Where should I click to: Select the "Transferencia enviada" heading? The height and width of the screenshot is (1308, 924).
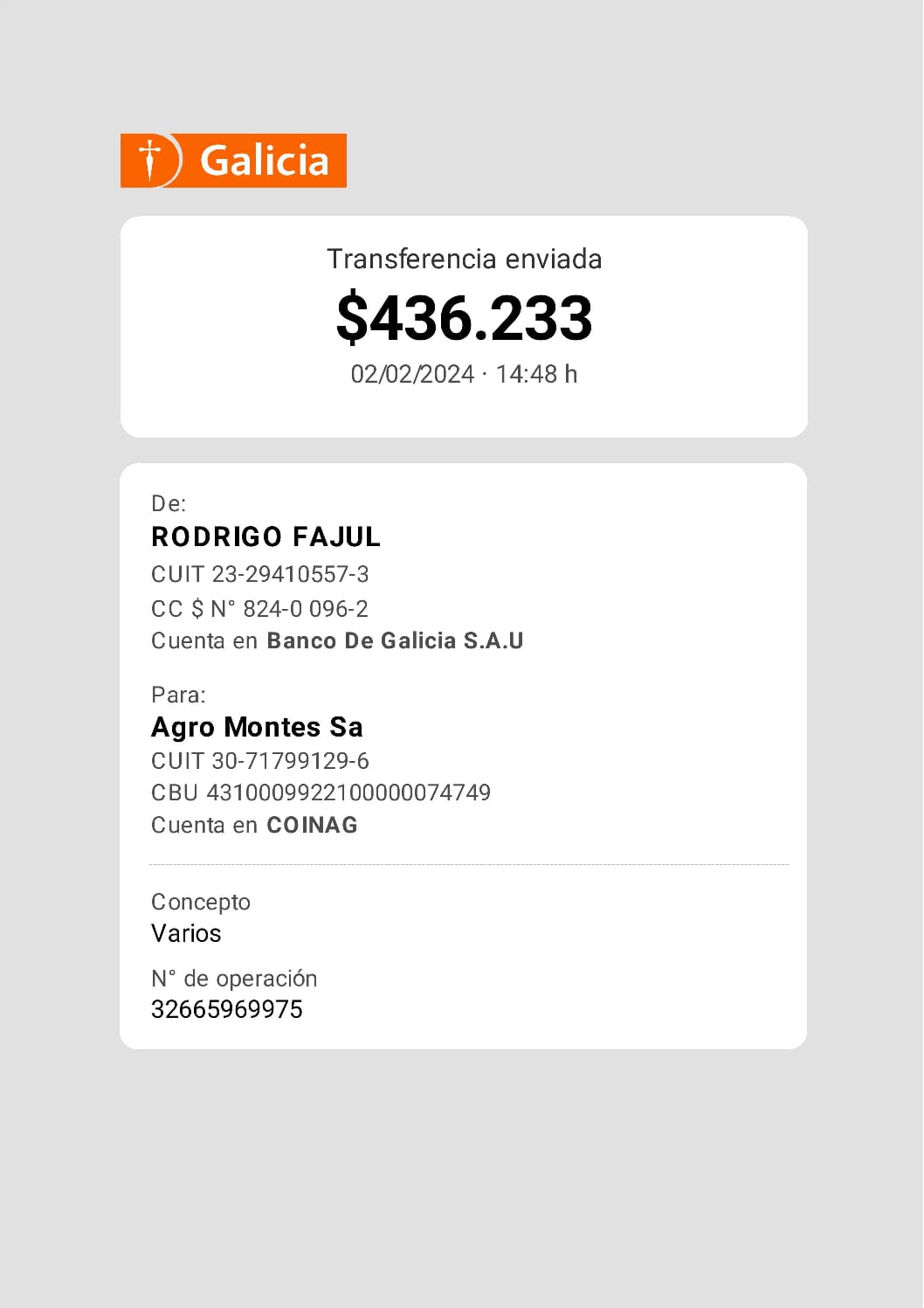pos(464,260)
